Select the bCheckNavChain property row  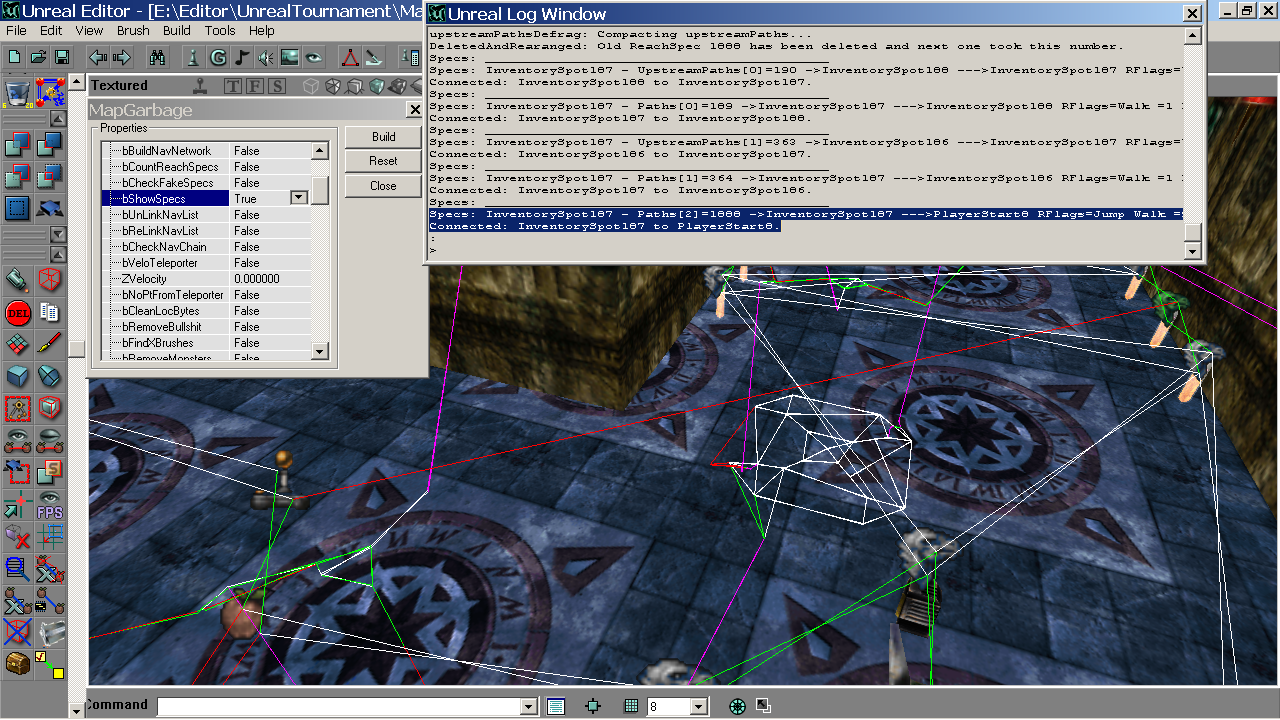click(x=206, y=247)
